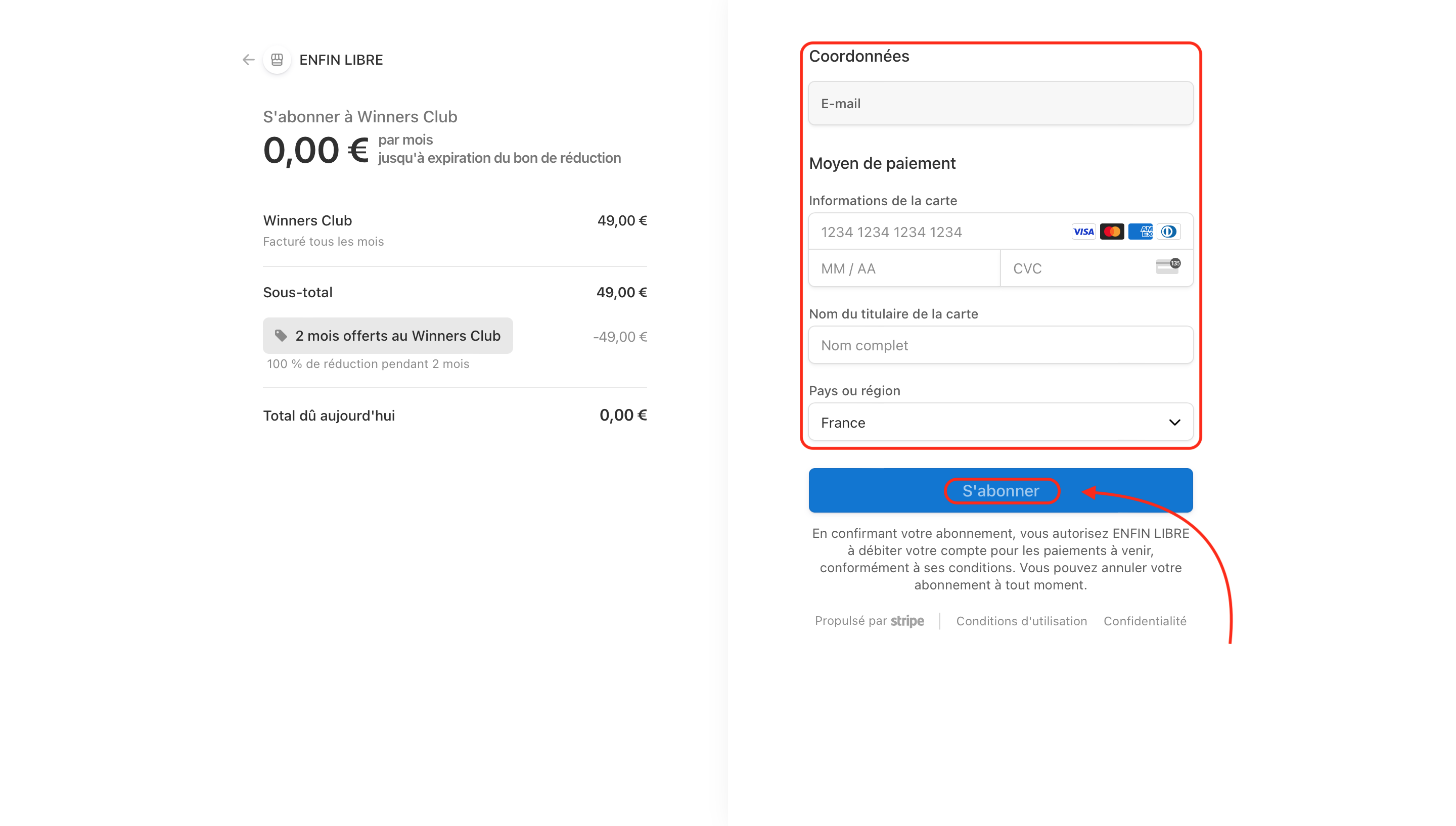Click 'S'abonner à Winners Club' heading
1456x826 pixels.
(x=360, y=117)
